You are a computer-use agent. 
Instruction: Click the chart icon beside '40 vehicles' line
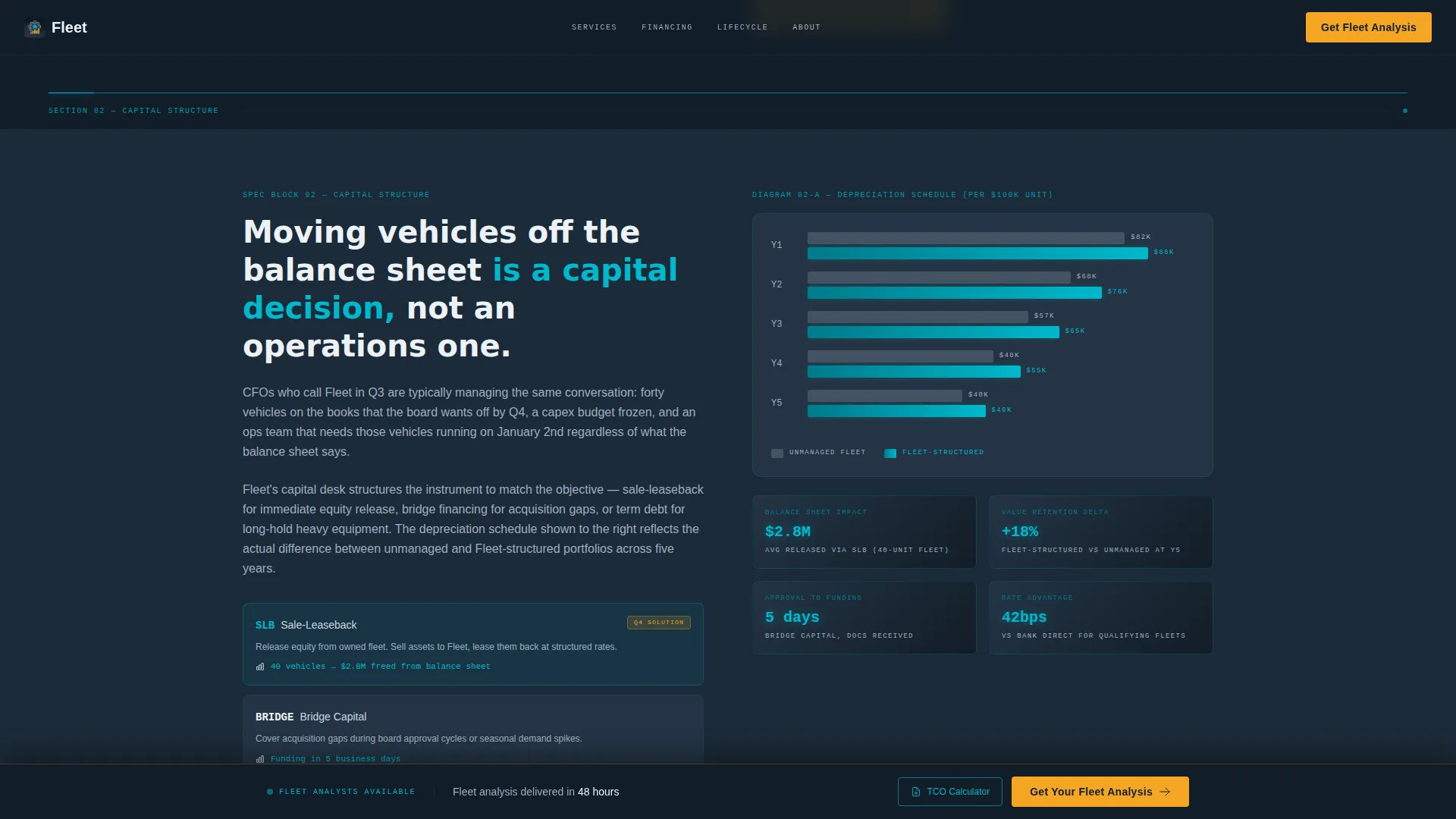(260, 667)
